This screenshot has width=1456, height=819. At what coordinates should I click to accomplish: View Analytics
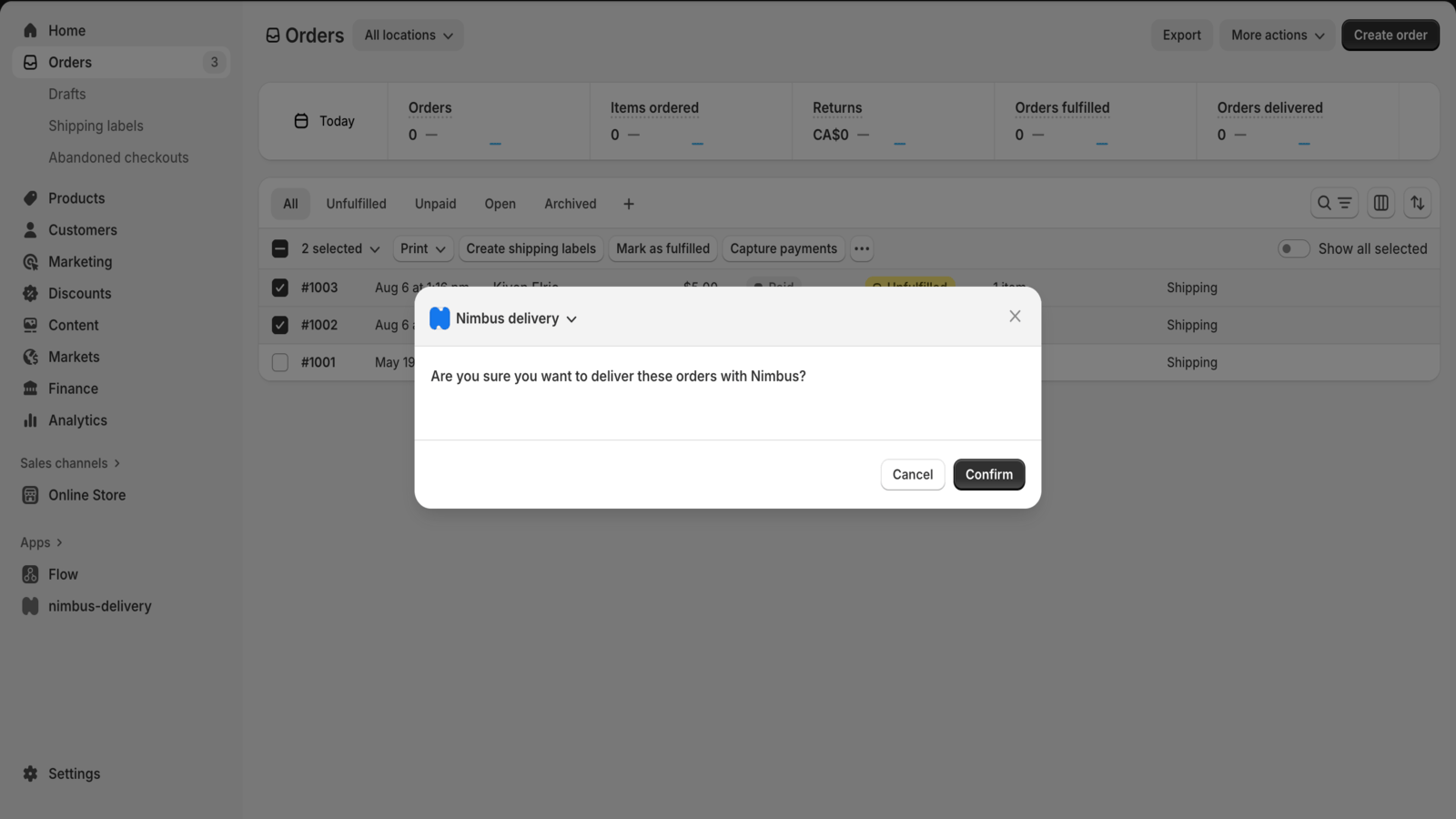point(77,420)
